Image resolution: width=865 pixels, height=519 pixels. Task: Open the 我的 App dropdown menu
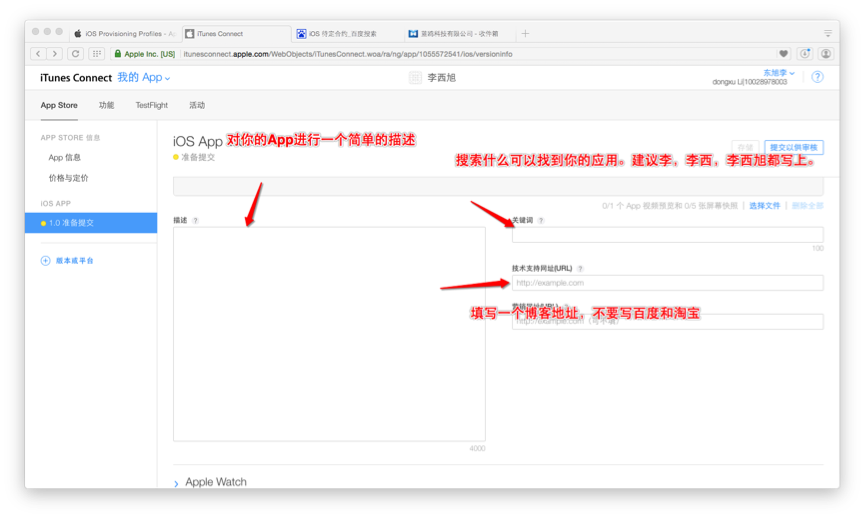143,78
